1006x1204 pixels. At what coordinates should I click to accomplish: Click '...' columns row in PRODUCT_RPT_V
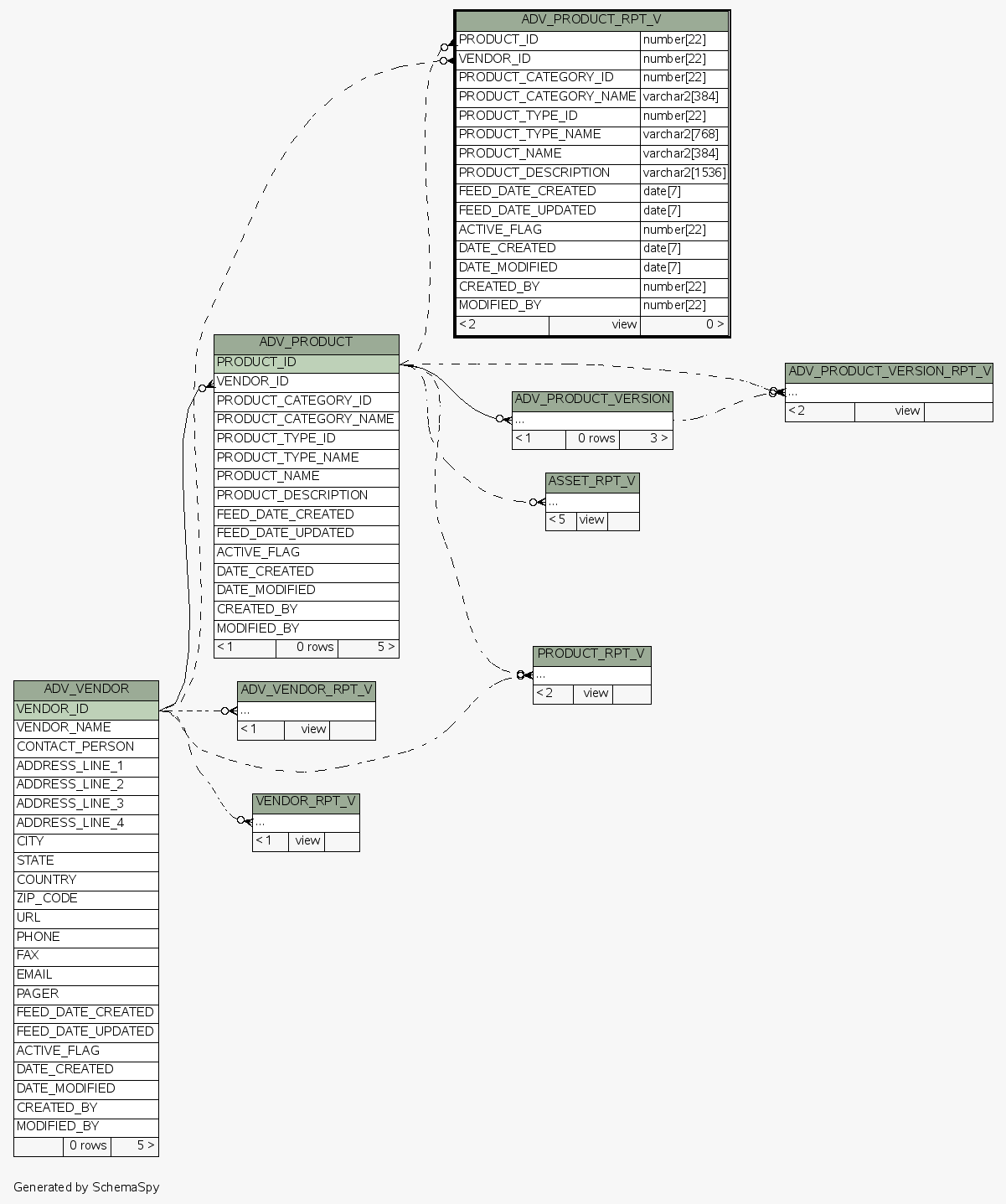(591, 675)
